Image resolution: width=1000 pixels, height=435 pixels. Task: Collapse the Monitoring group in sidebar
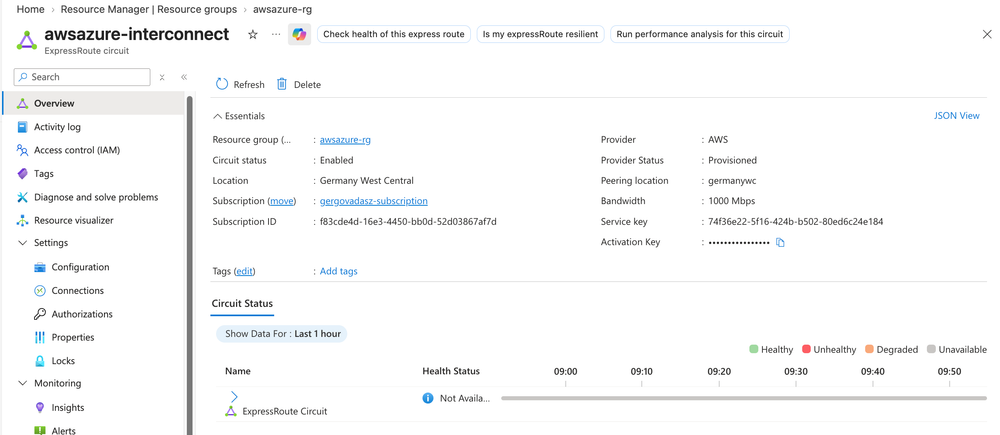tap(22, 383)
